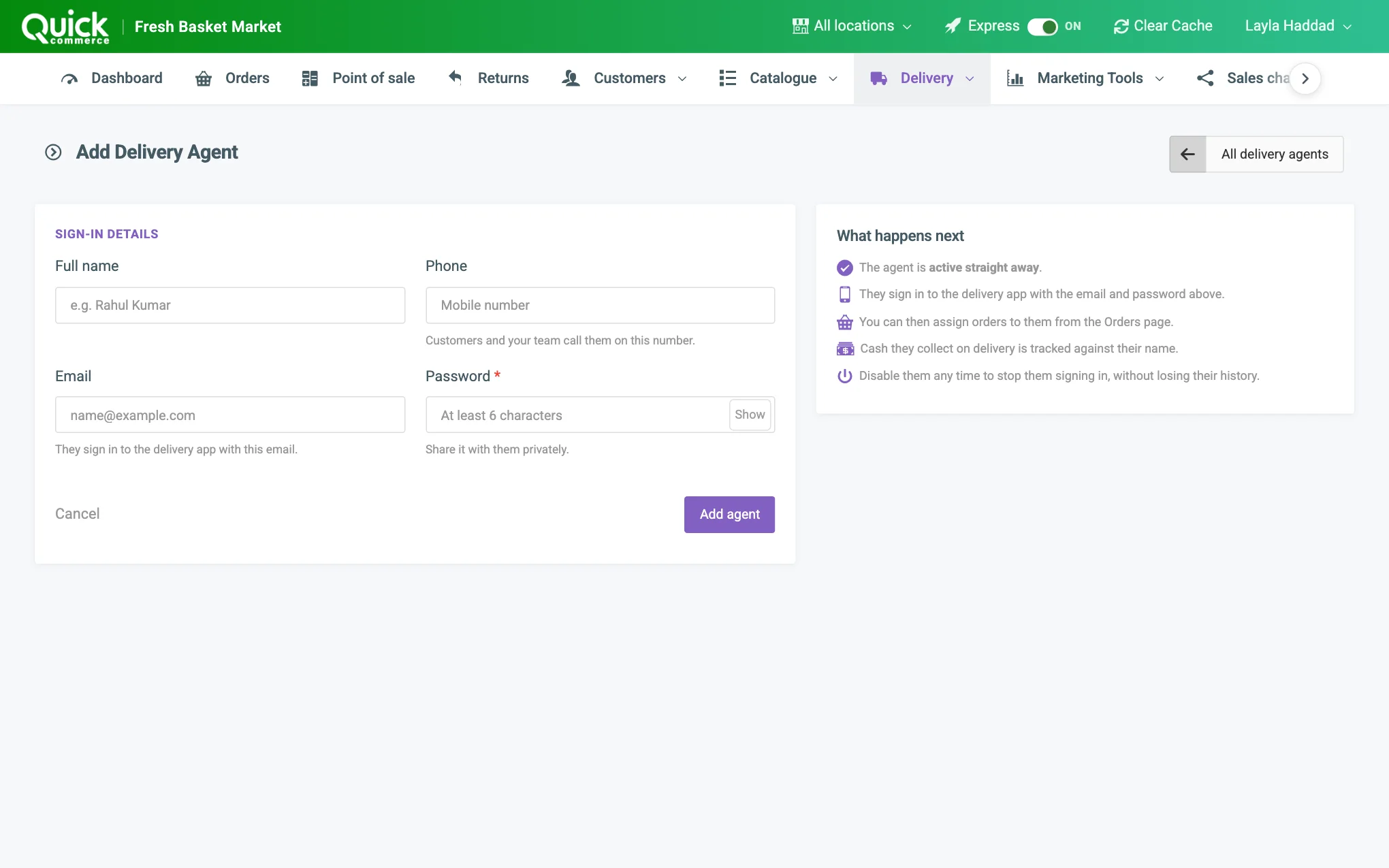Click the power icon beside Disable them
Viewport: 1389px width, 868px height.
pyautogui.click(x=844, y=376)
